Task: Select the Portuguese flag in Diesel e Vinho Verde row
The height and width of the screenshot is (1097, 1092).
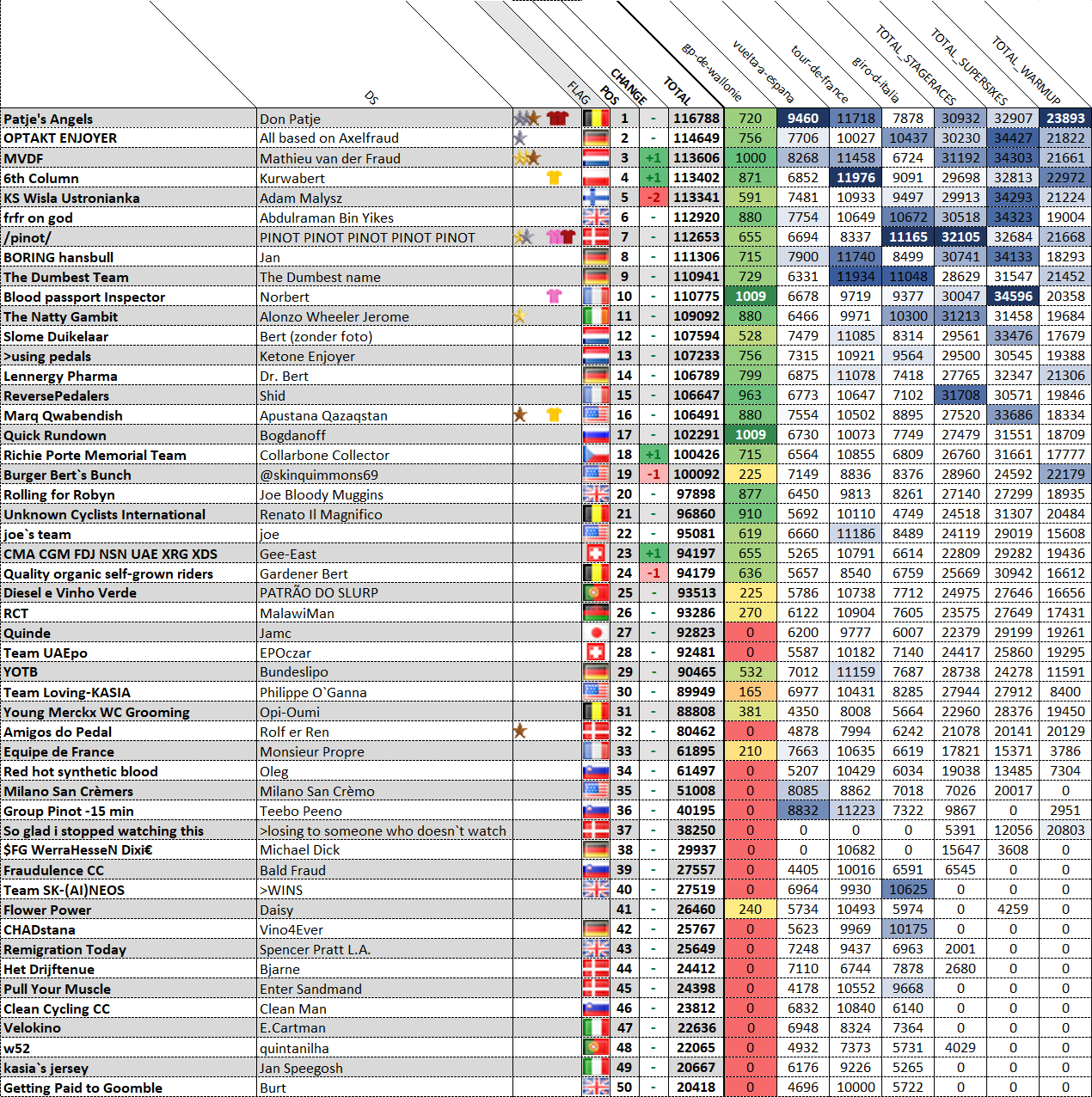Action: click(x=596, y=592)
